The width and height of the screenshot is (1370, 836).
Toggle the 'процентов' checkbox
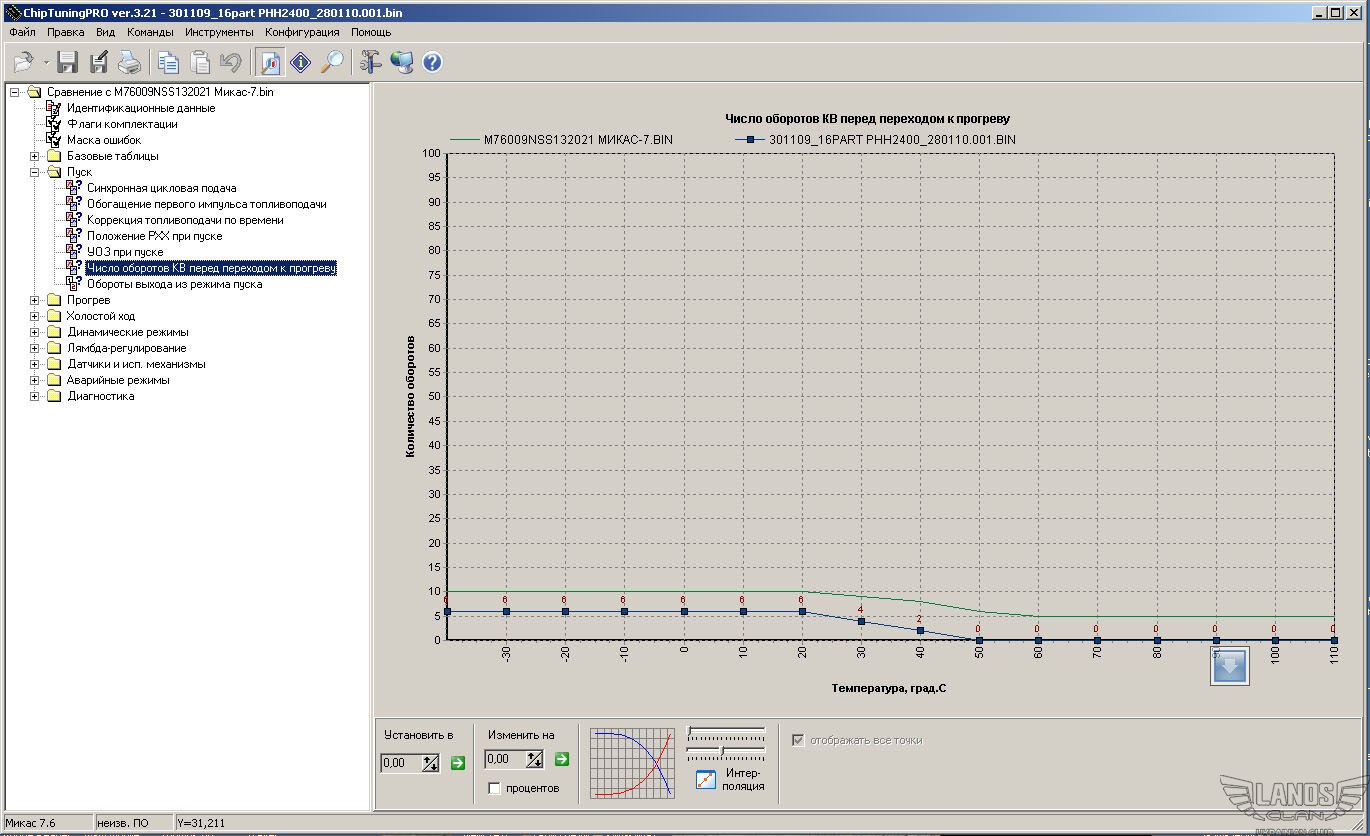pos(494,788)
